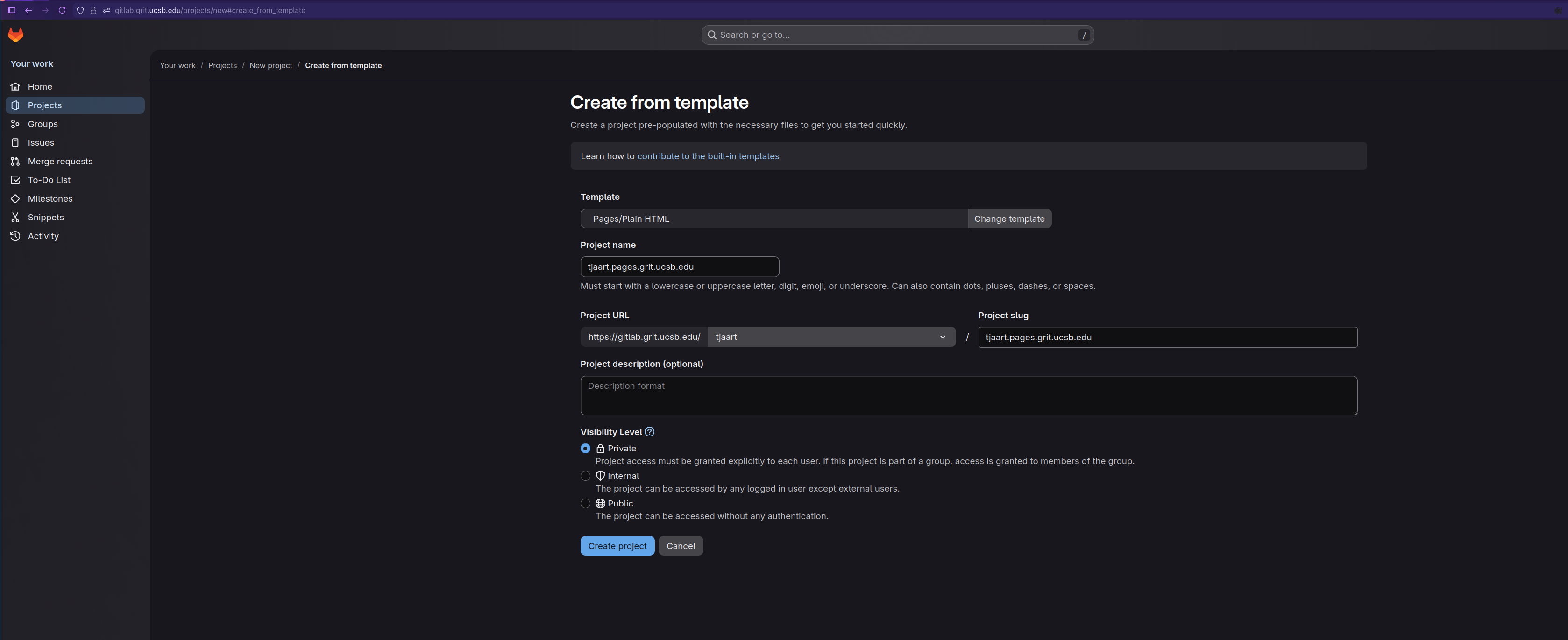The height and width of the screenshot is (640, 1568).
Task: Open the Snippets sidebar item
Action: click(x=46, y=217)
